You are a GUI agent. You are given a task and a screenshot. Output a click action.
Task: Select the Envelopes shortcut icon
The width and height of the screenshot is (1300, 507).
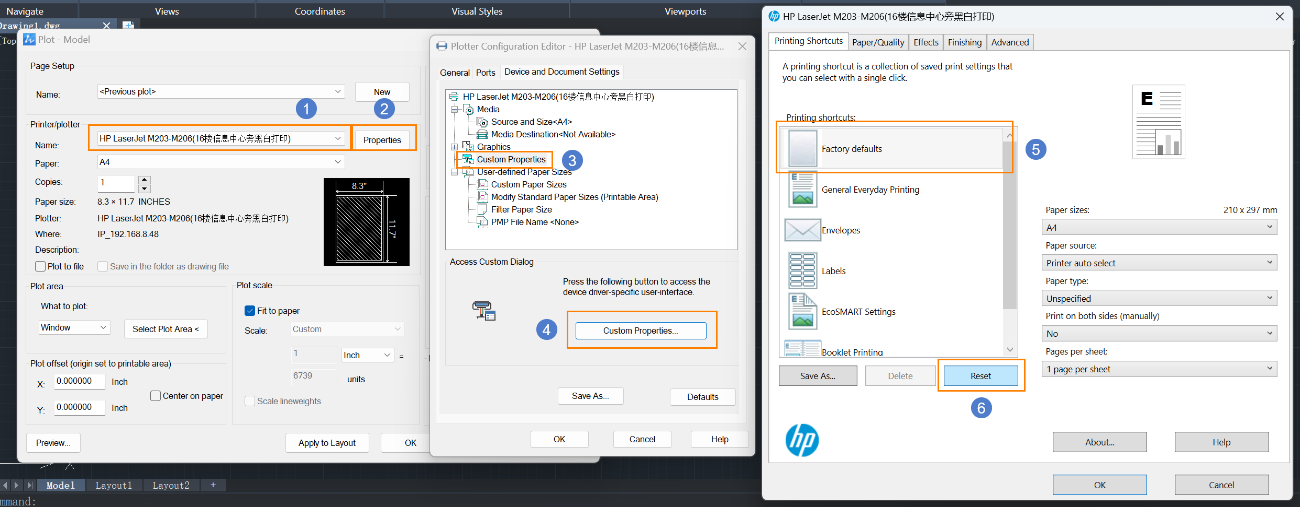(803, 230)
